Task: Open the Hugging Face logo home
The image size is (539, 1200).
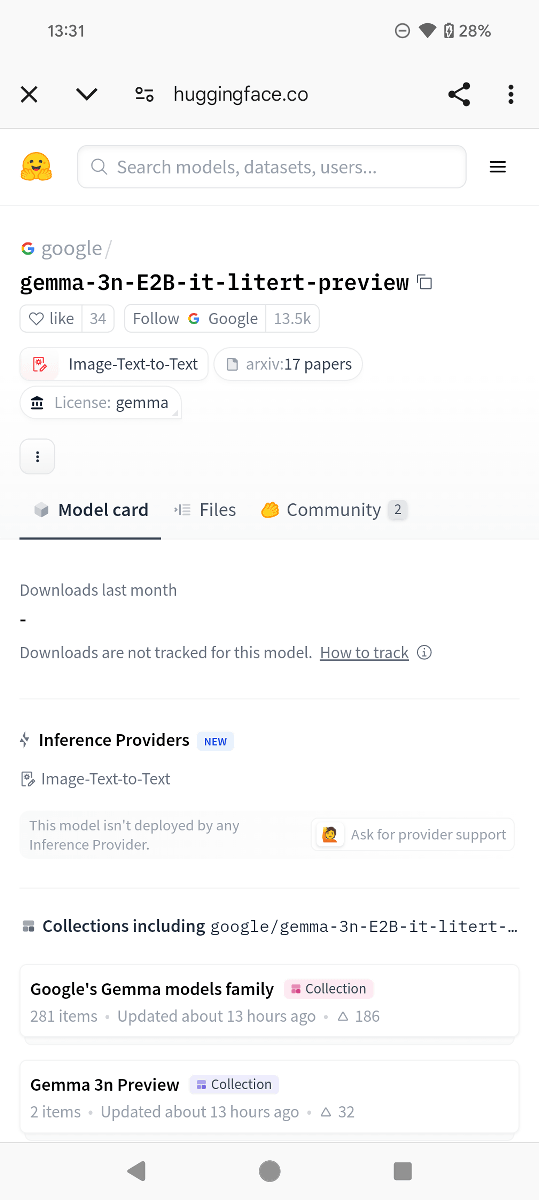Action: [x=36, y=166]
